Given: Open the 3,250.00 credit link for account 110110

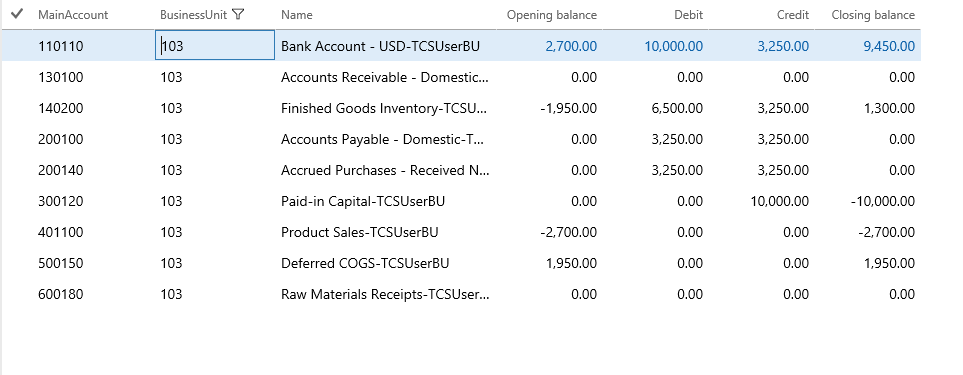Looking at the screenshot, I should point(783,46).
